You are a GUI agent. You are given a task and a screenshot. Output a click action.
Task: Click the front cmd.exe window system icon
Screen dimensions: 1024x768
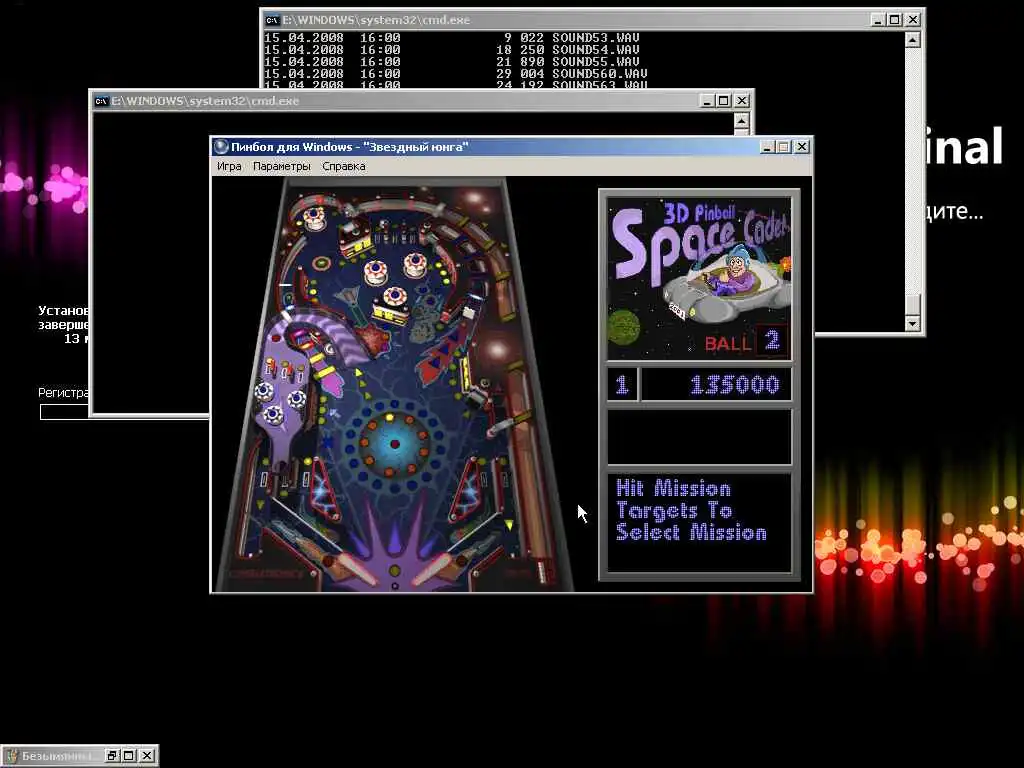101,101
